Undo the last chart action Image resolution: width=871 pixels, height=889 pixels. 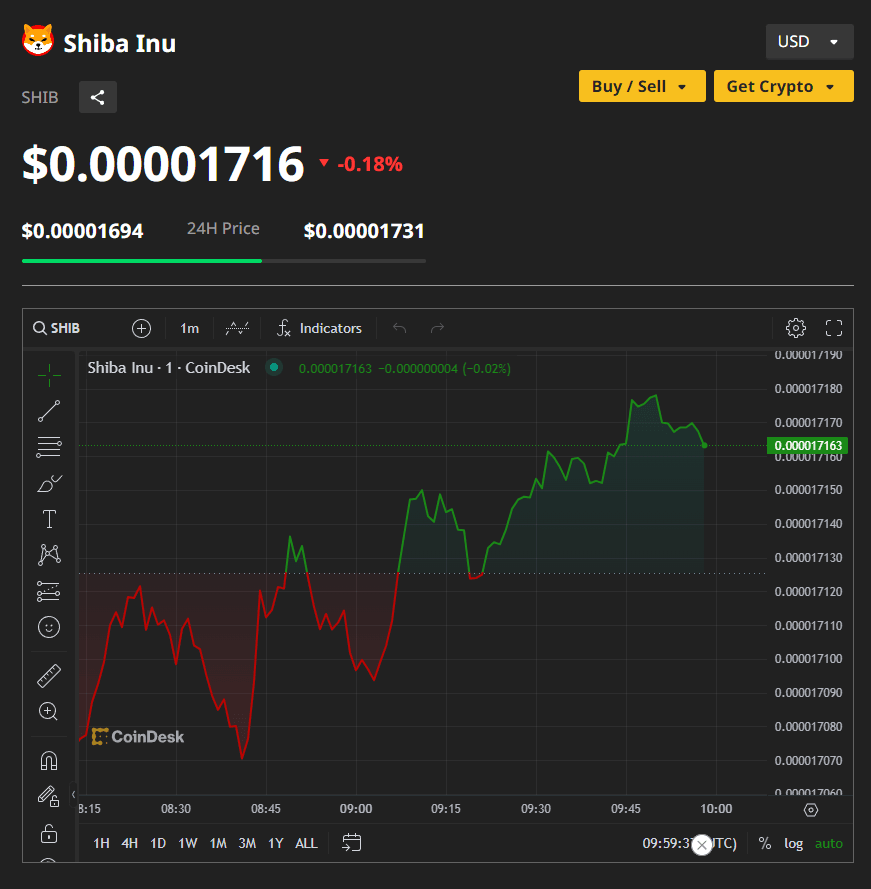pos(400,328)
